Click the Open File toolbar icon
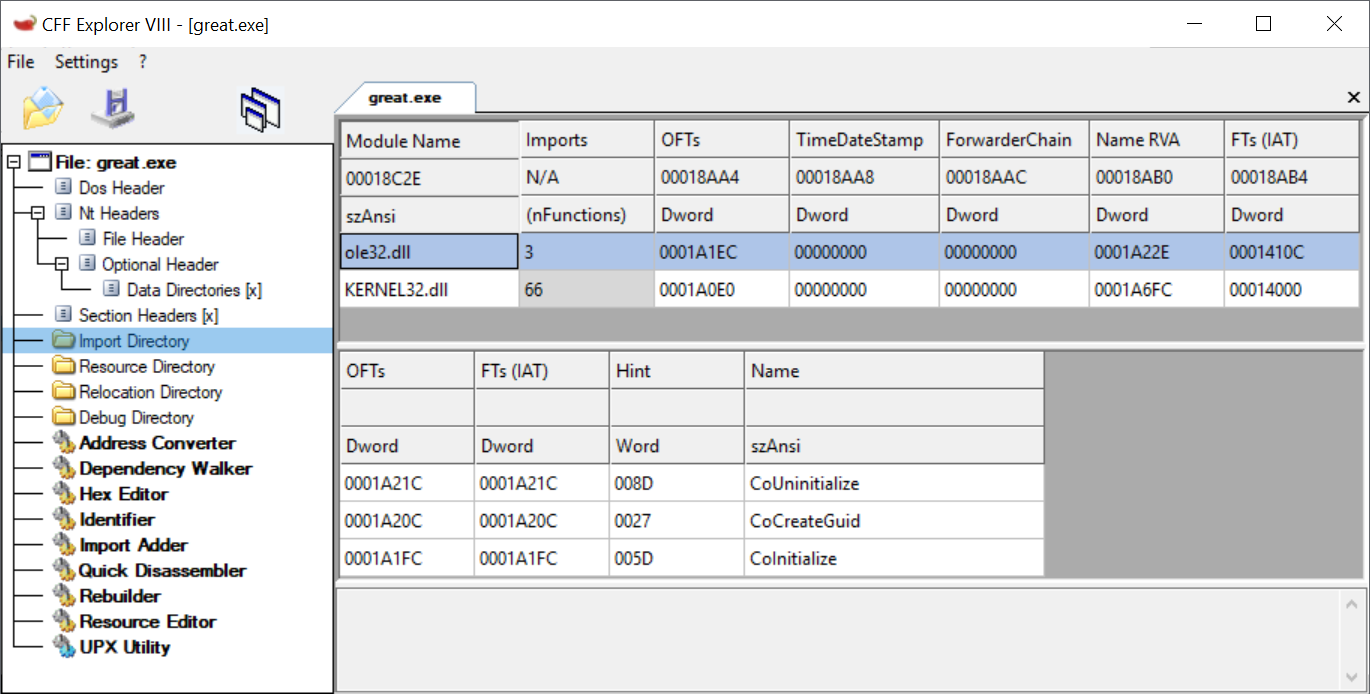 point(43,107)
